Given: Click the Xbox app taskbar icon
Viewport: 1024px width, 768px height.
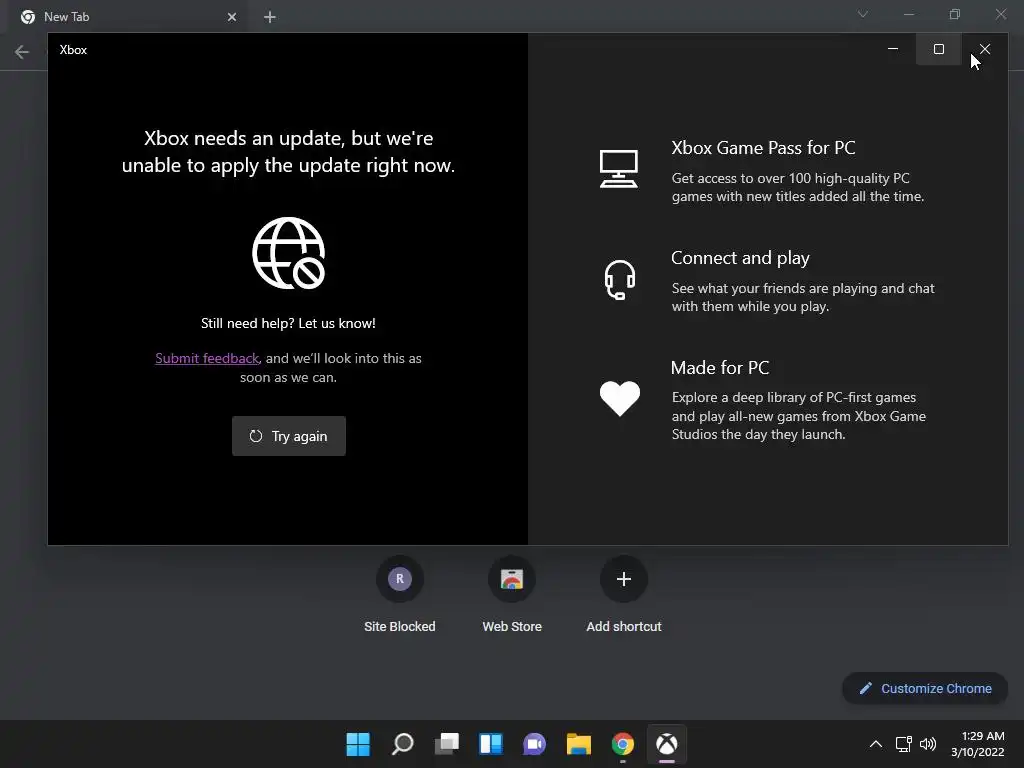Looking at the screenshot, I should pyautogui.click(x=667, y=744).
